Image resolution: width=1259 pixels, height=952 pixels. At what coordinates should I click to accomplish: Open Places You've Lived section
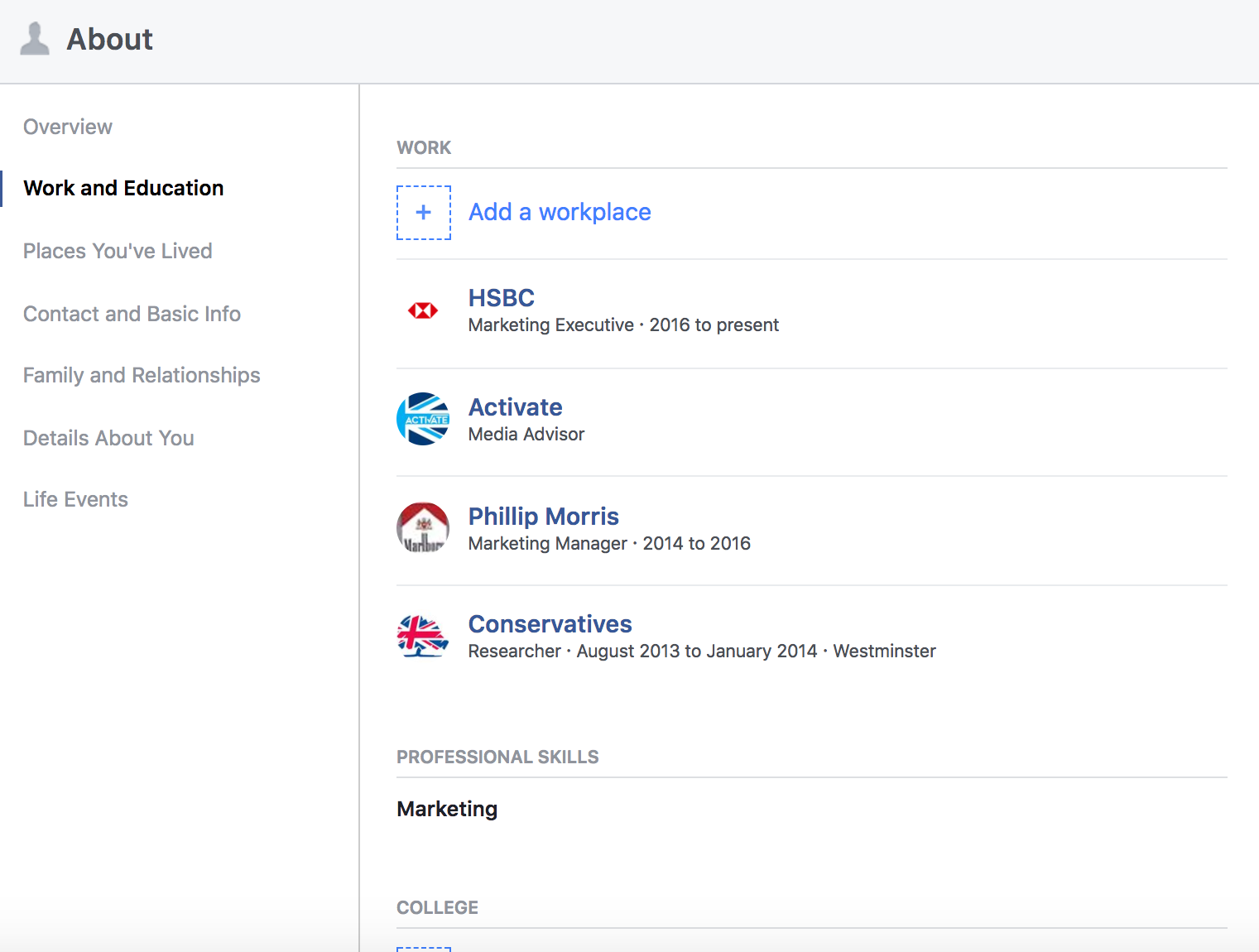(118, 251)
